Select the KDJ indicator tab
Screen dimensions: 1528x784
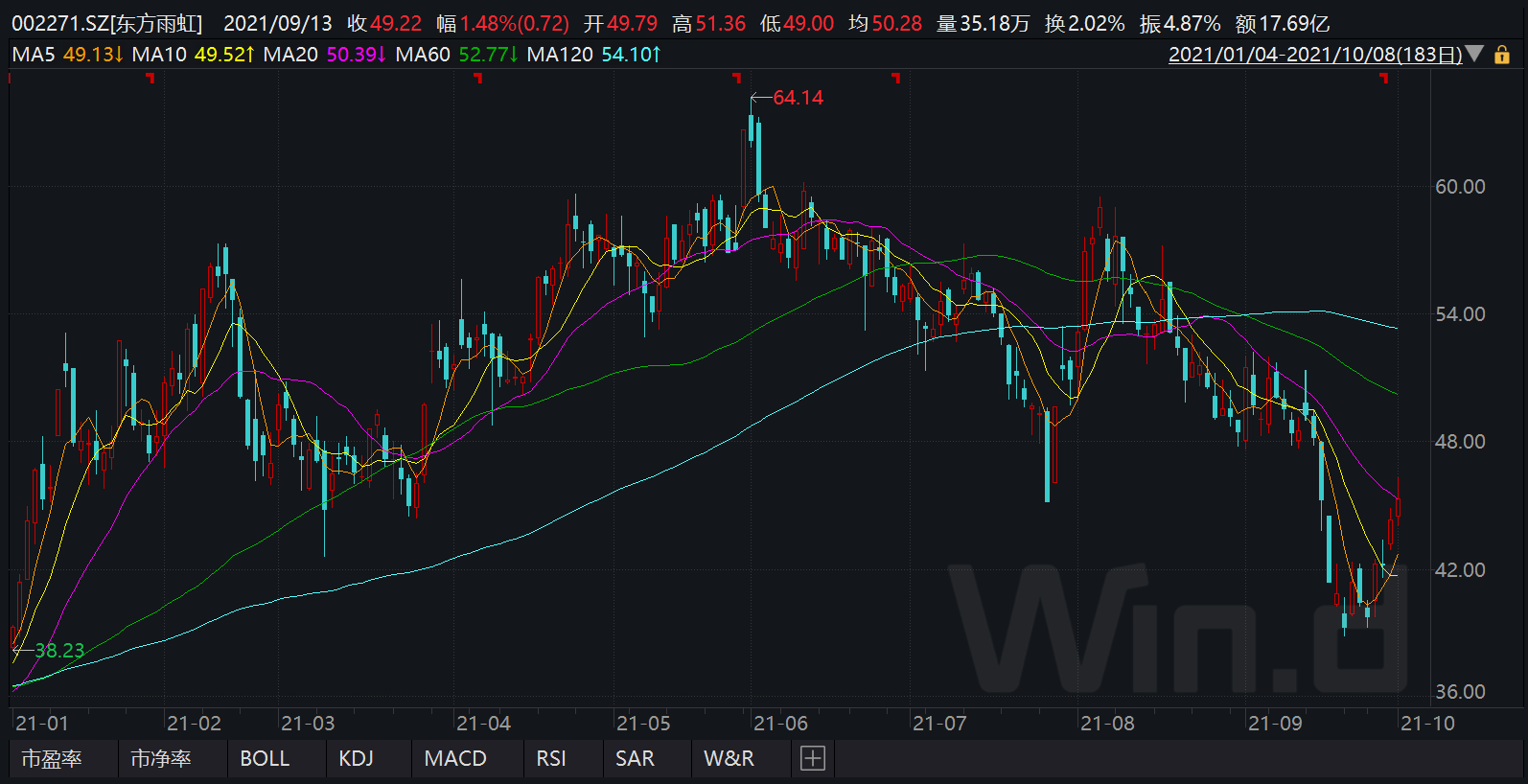coord(356,758)
